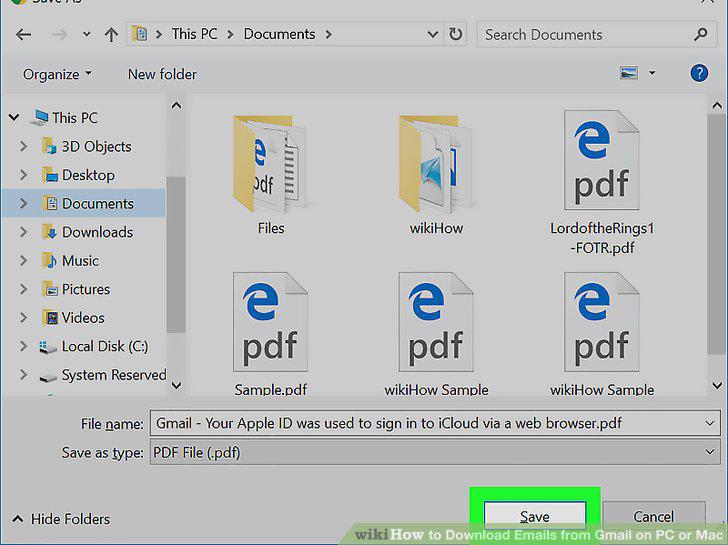
Task: Click file list scroll up arrow
Action: click(x=717, y=105)
